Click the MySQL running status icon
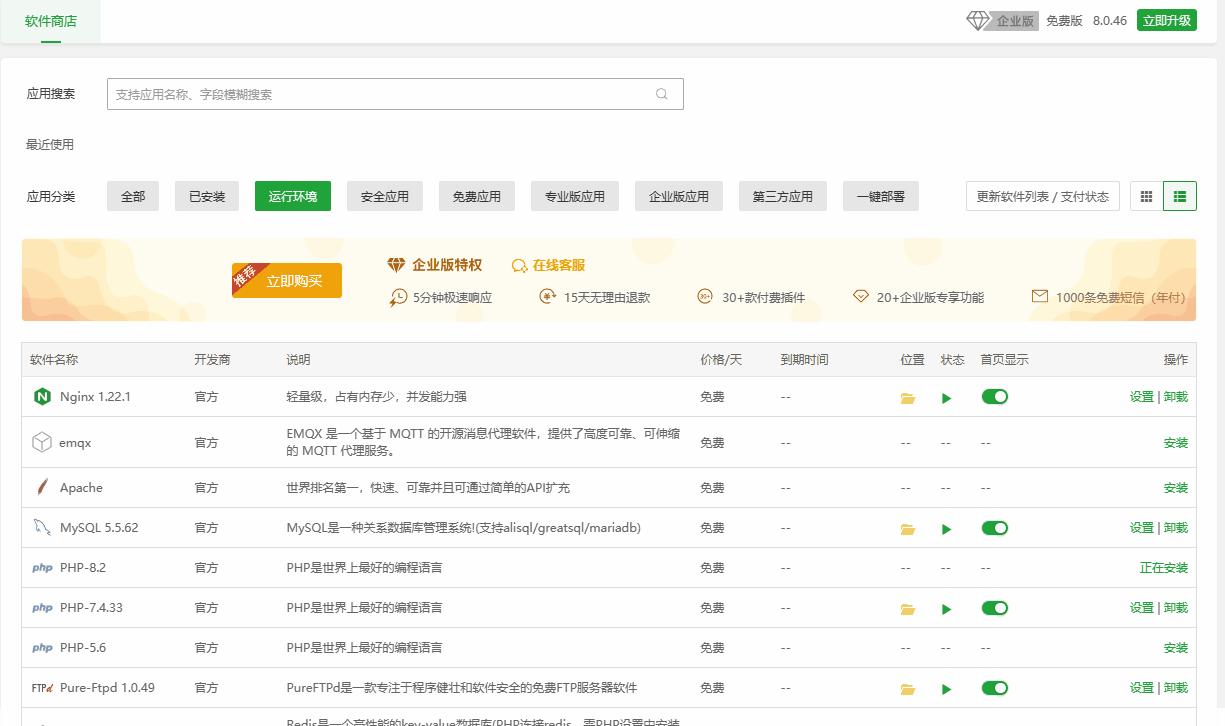Screen dimensions: 1225x726 pyautogui.click(x=947, y=529)
